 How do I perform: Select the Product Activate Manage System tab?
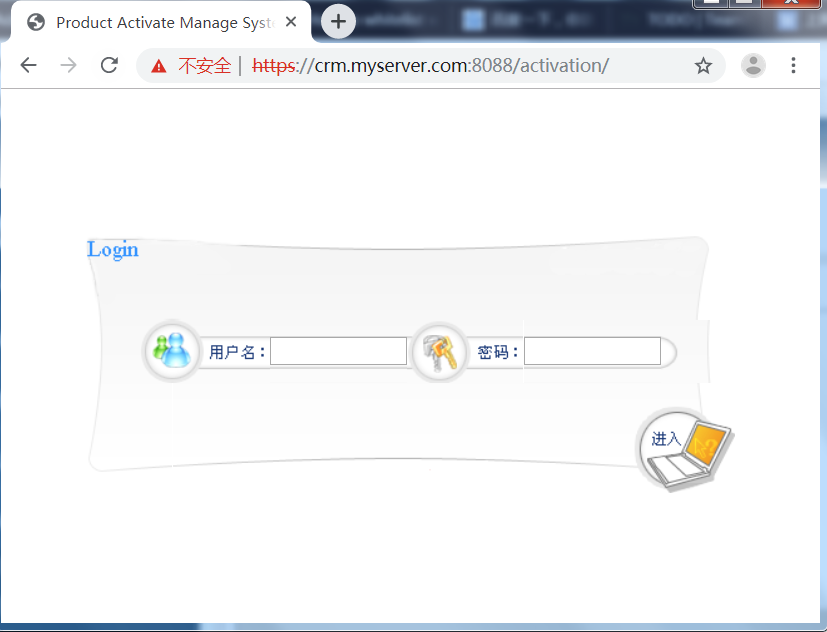click(161, 22)
